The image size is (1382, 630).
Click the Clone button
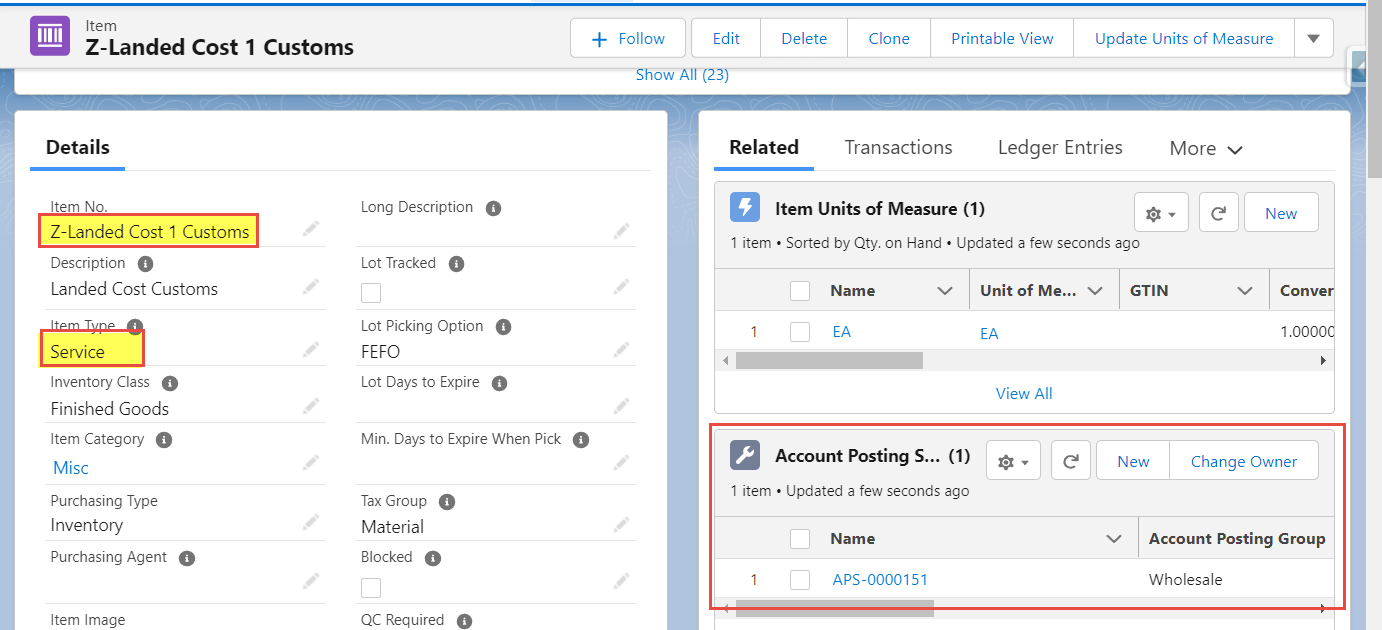pos(889,38)
